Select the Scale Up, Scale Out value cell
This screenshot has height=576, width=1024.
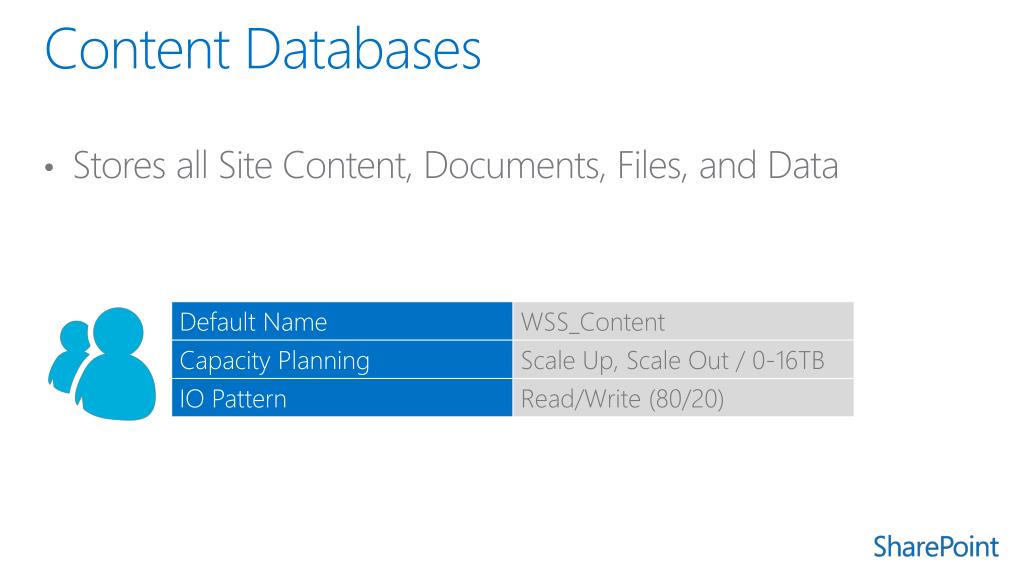click(x=683, y=359)
